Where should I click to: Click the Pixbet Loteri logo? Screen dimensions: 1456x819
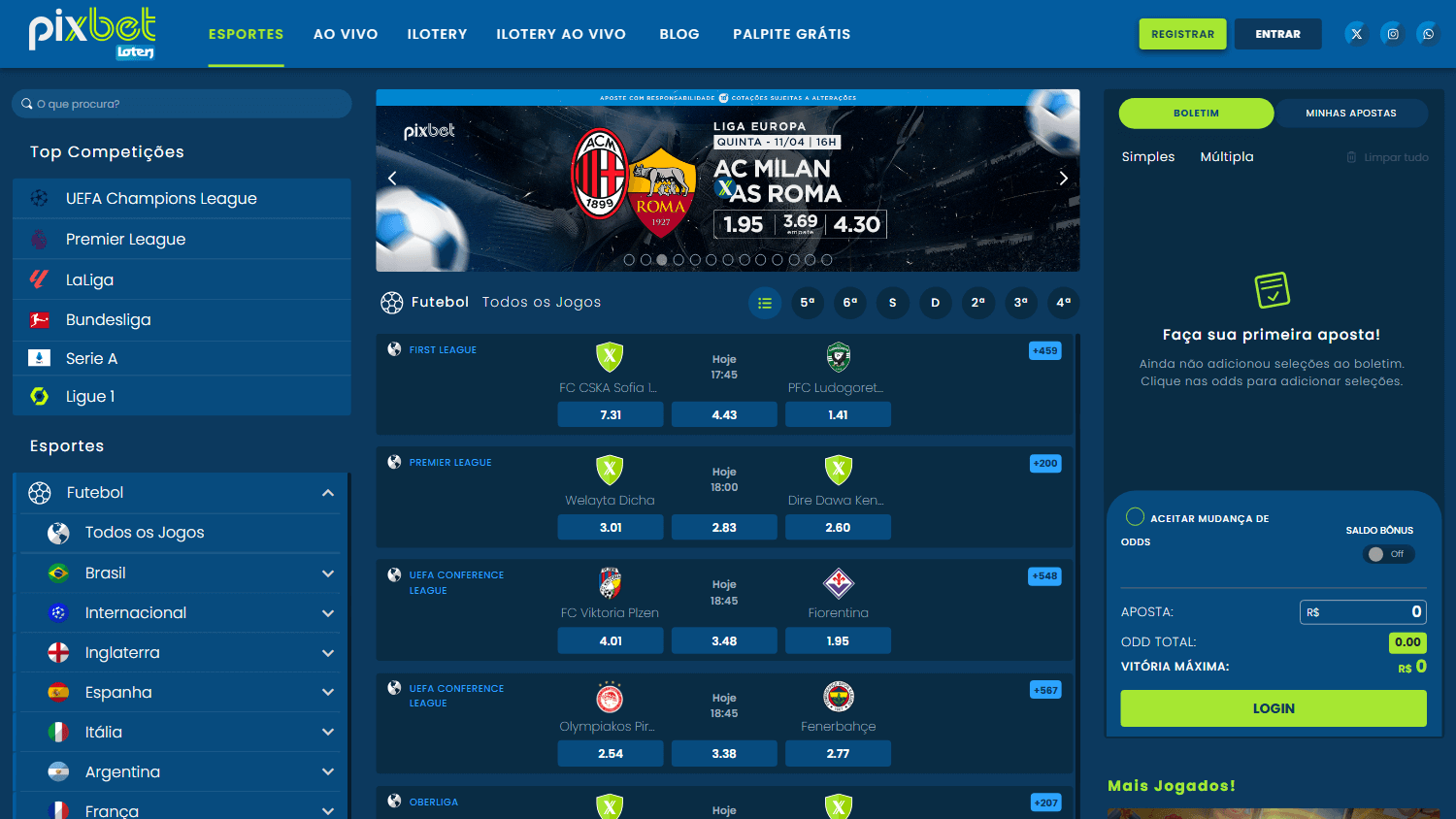tap(92, 34)
